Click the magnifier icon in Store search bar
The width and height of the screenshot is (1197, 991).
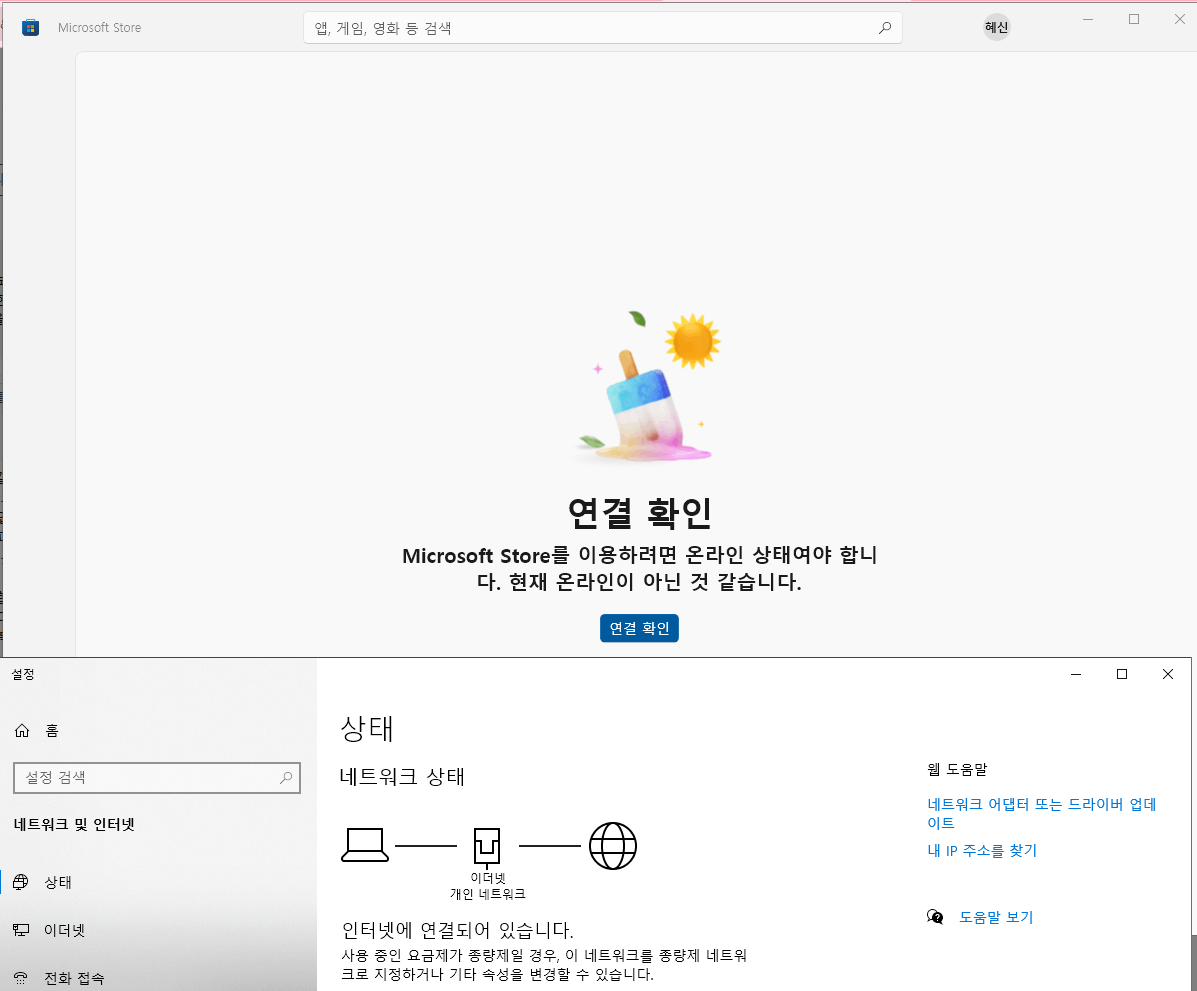coord(884,27)
